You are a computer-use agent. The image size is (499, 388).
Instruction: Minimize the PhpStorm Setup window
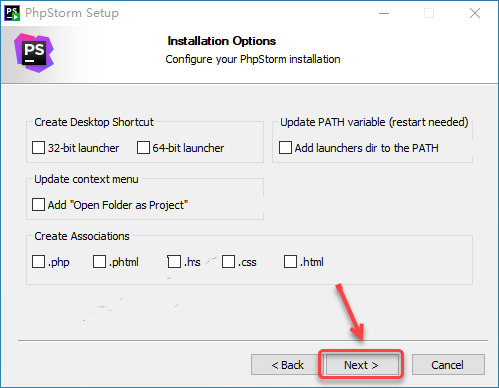[x=384, y=13]
